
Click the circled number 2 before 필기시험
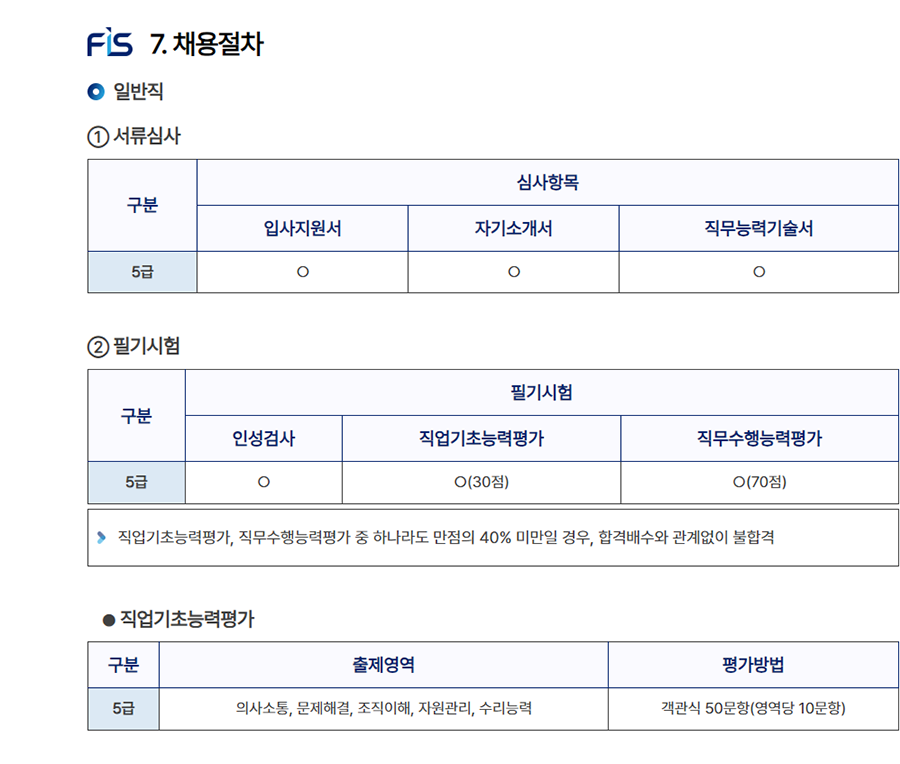98,347
